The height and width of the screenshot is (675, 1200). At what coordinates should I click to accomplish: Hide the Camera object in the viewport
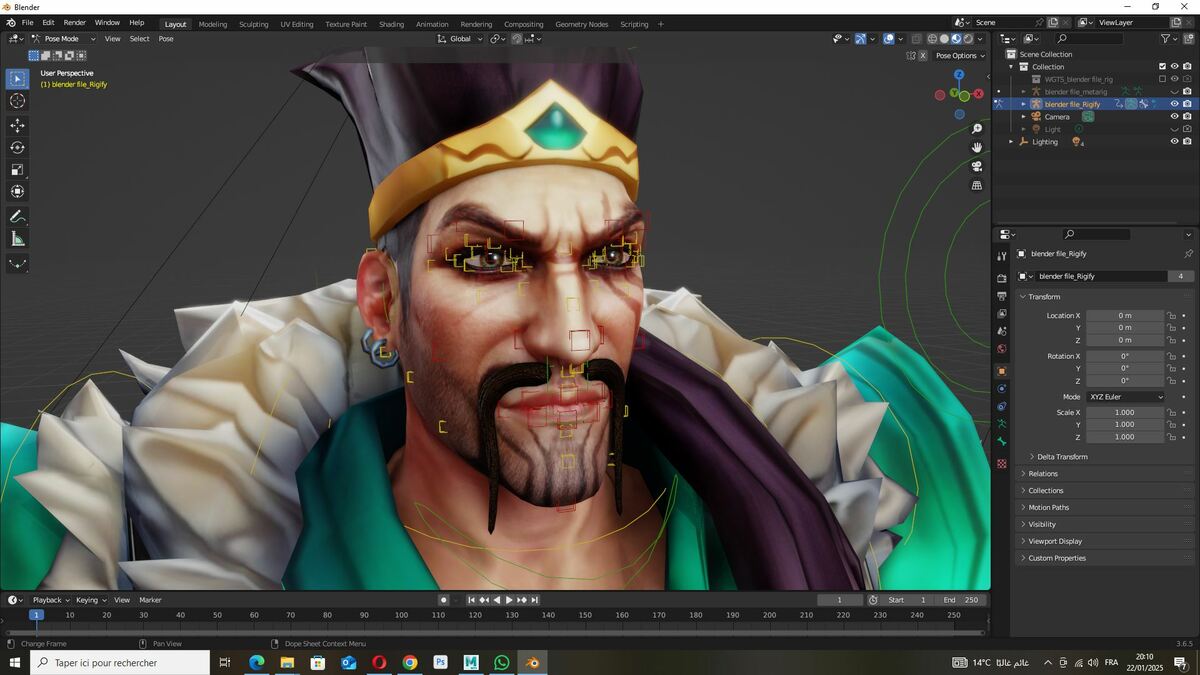point(1175,116)
